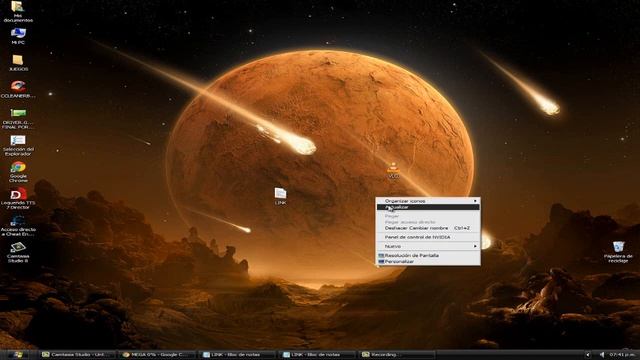Choose Personalizar in the context menu
640x360 pixels.
pos(428,261)
